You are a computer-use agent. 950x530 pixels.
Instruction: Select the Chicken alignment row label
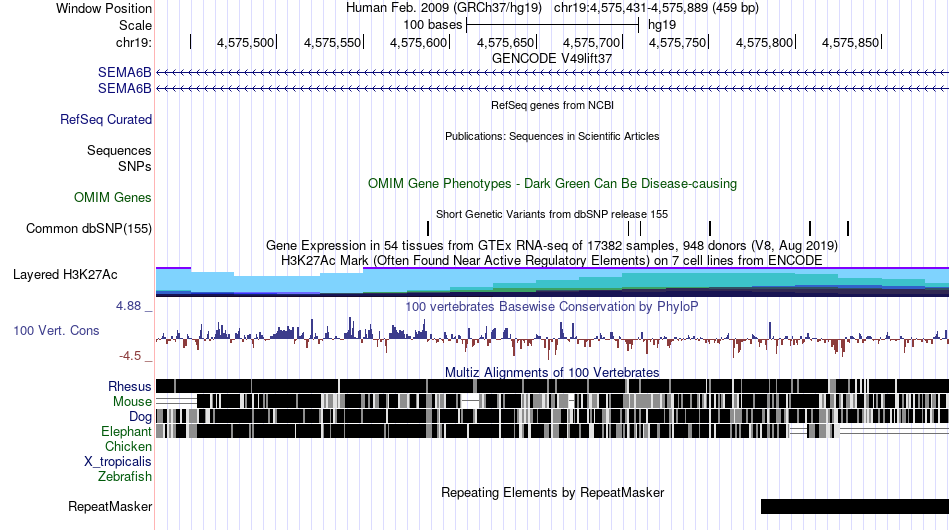point(128,446)
